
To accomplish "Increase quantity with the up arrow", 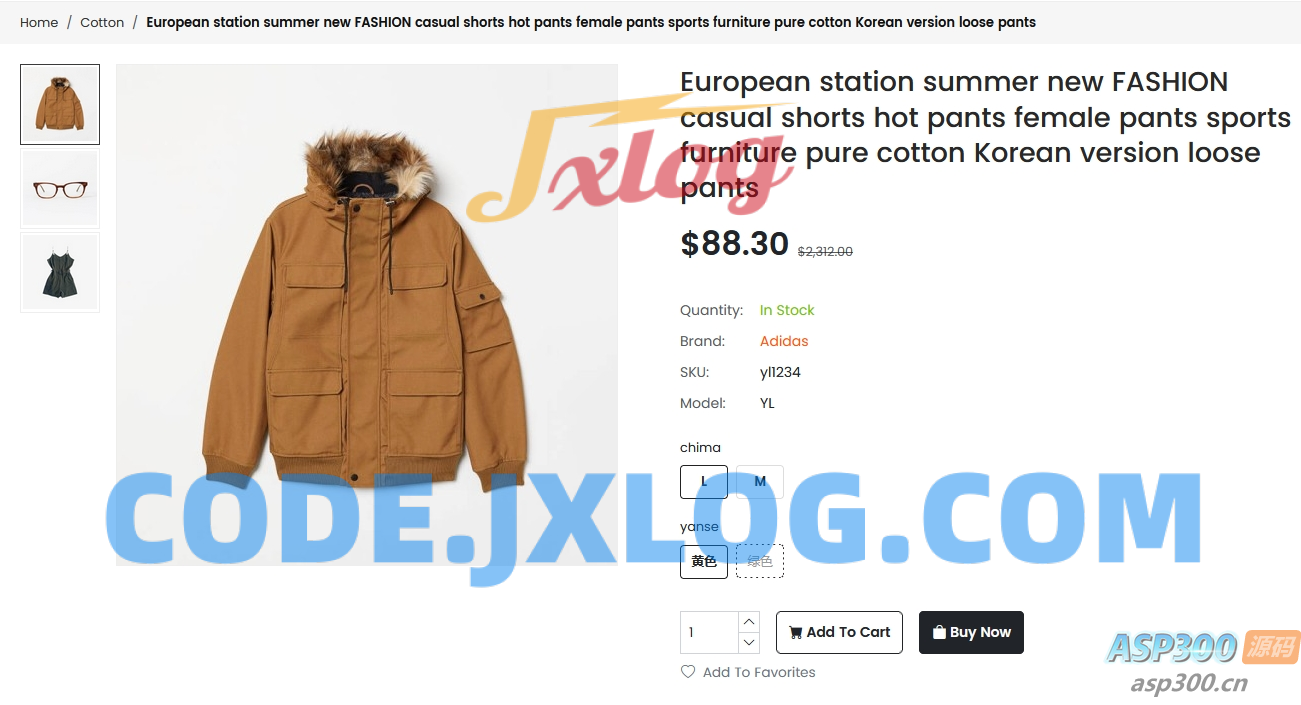I will 749,622.
